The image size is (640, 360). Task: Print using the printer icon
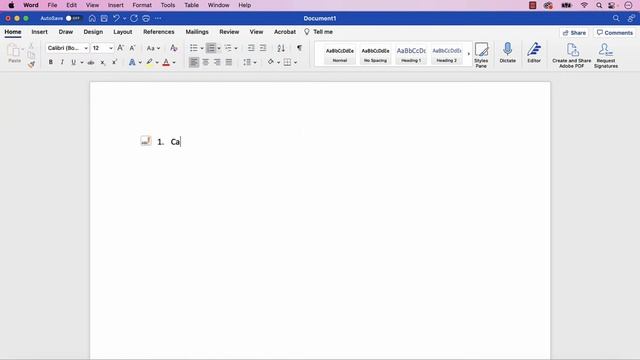click(146, 18)
